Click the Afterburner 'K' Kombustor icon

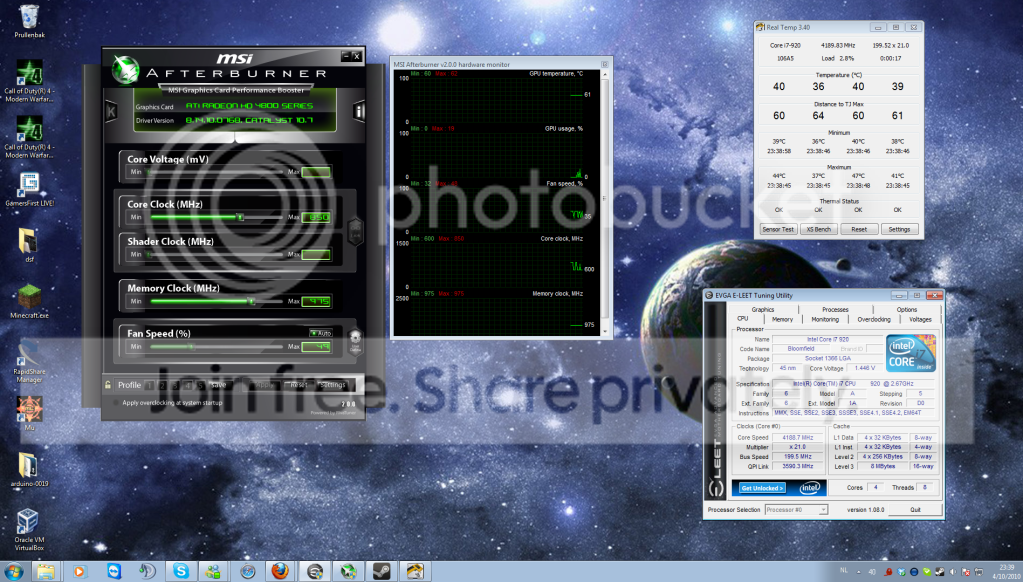tap(111, 111)
